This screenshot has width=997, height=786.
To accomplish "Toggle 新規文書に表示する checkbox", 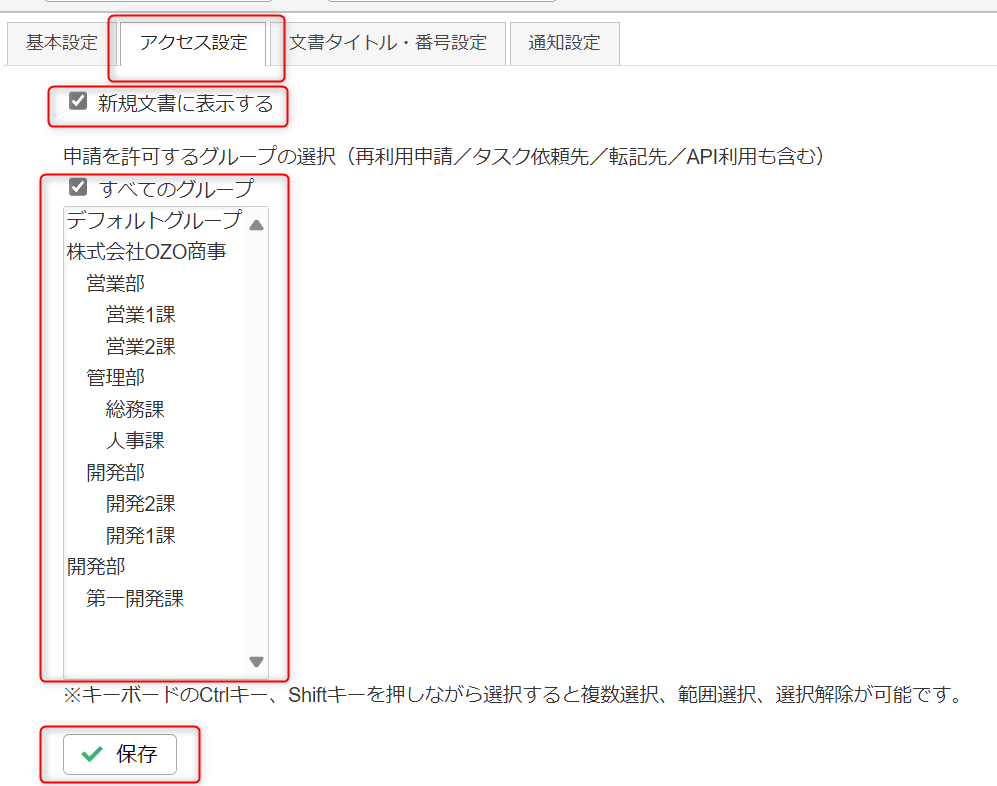I will click(x=78, y=101).
